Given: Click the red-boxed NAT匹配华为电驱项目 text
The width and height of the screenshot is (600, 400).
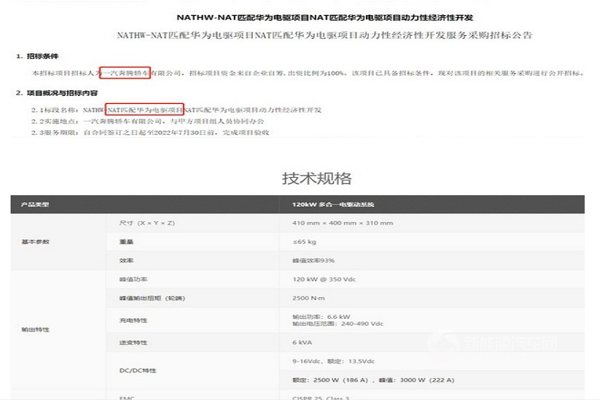Looking at the screenshot, I should (x=144, y=107).
